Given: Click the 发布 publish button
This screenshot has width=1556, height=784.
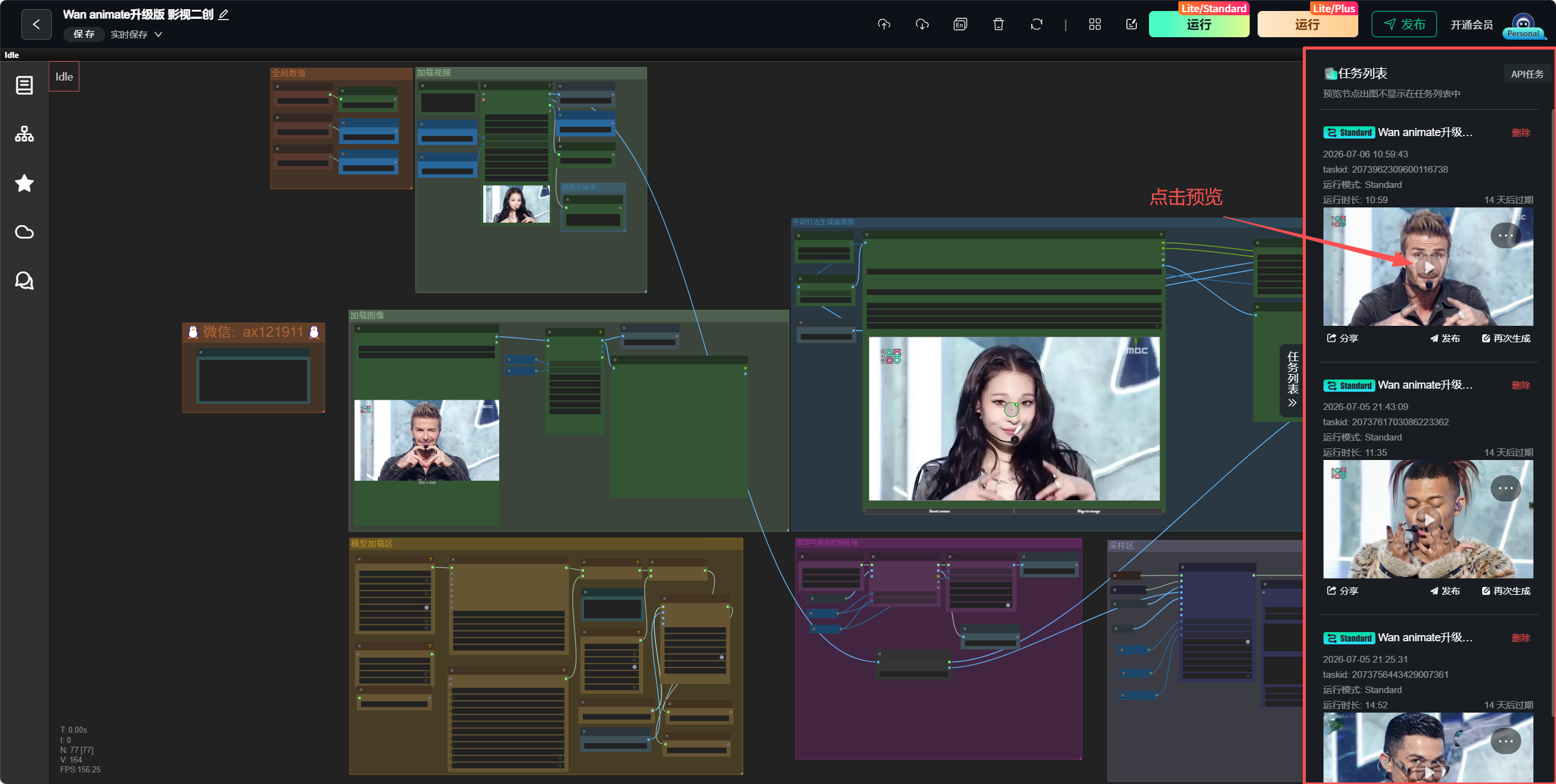Looking at the screenshot, I should (1404, 24).
